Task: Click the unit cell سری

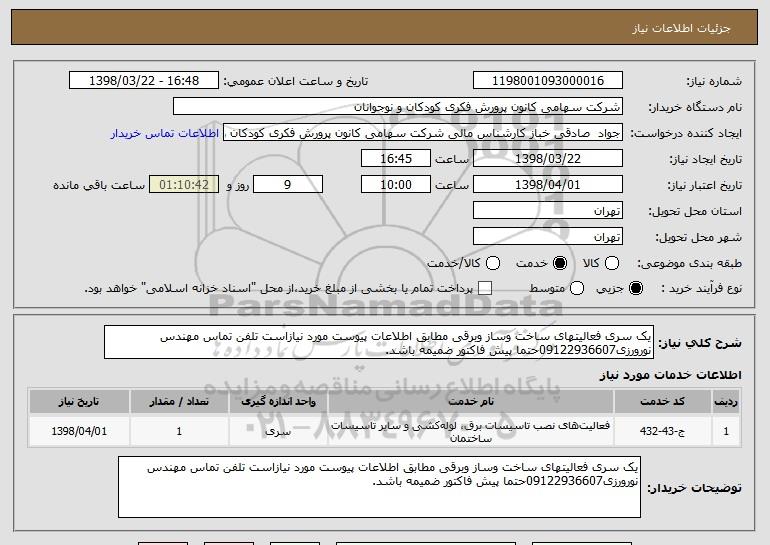Action: (x=278, y=431)
